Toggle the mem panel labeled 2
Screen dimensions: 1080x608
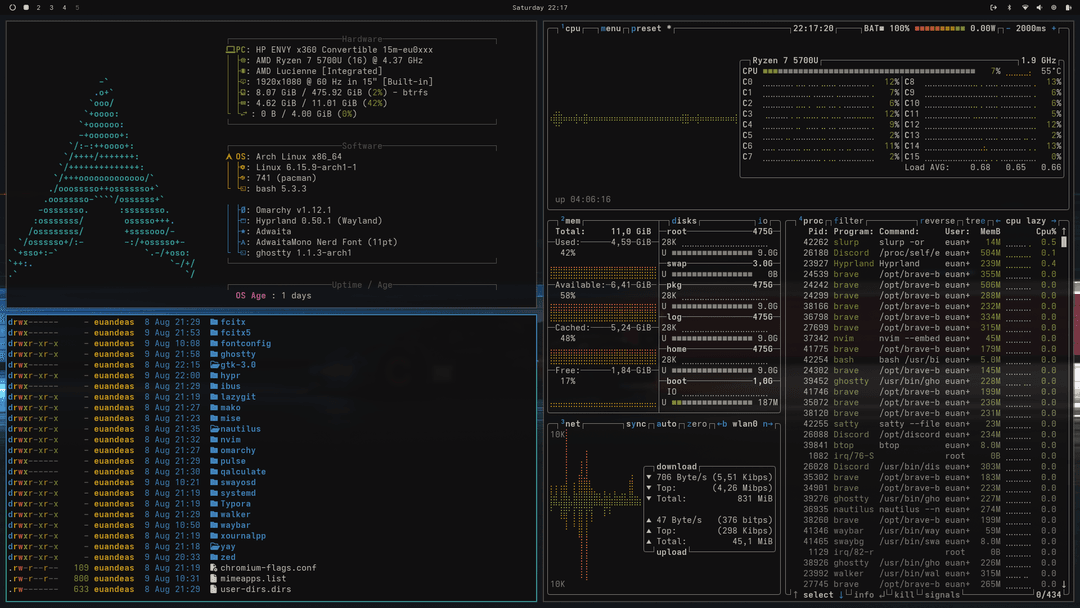(x=564, y=218)
